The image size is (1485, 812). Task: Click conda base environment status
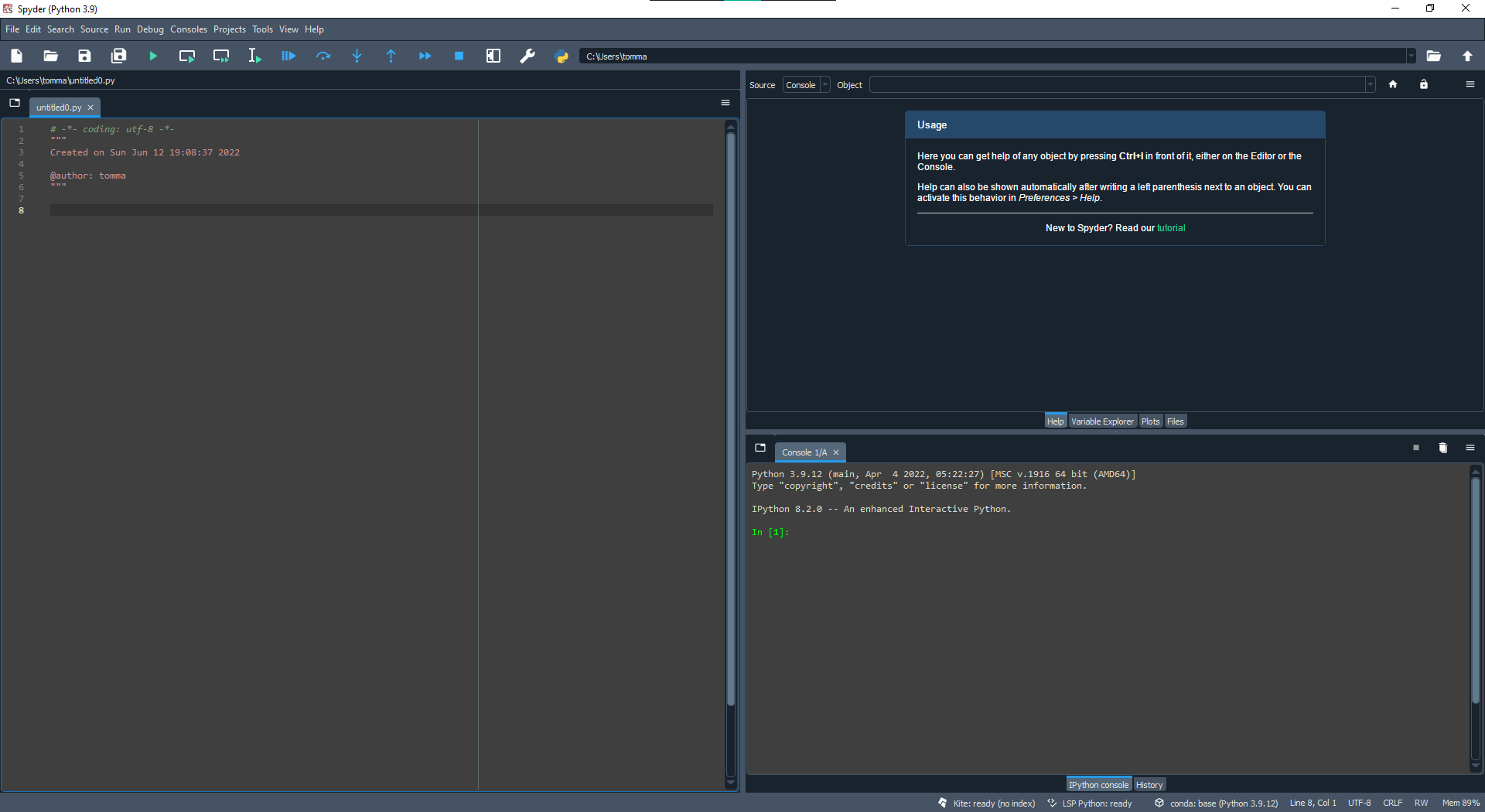1217,803
